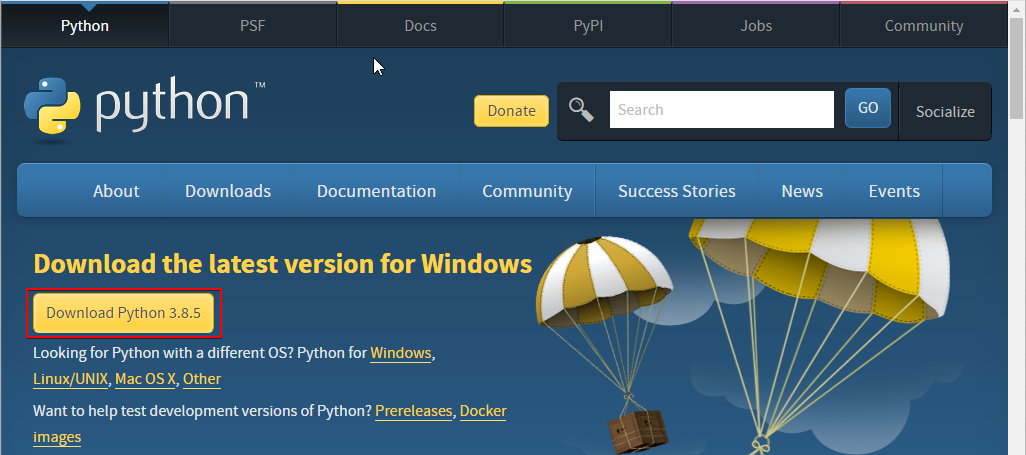
Task: Click the 'Download the latest version for Windows' heading
Action: click(283, 264)
